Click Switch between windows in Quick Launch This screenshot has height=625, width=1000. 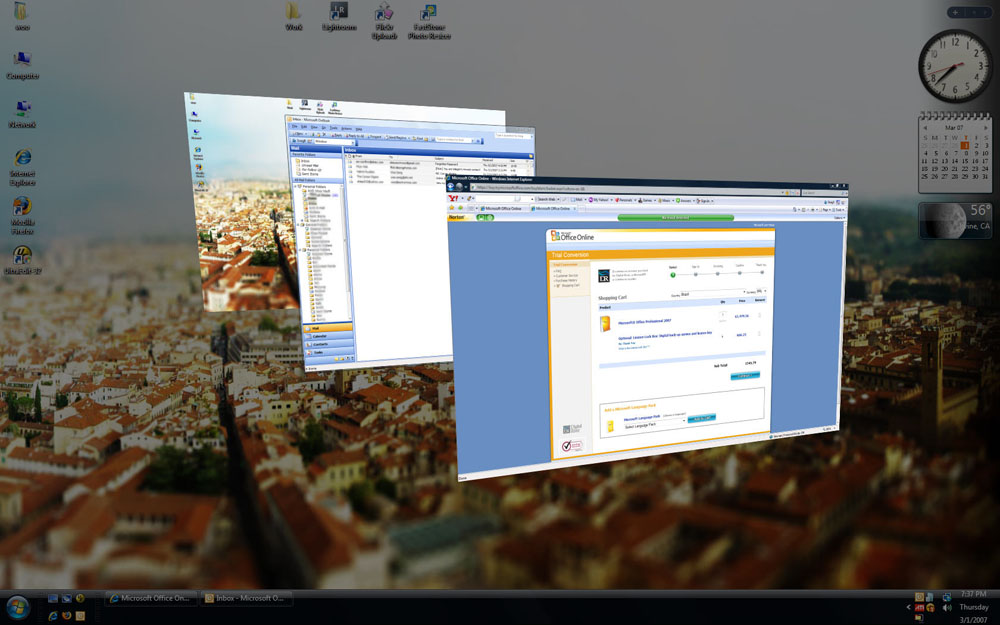coord(66,598)
